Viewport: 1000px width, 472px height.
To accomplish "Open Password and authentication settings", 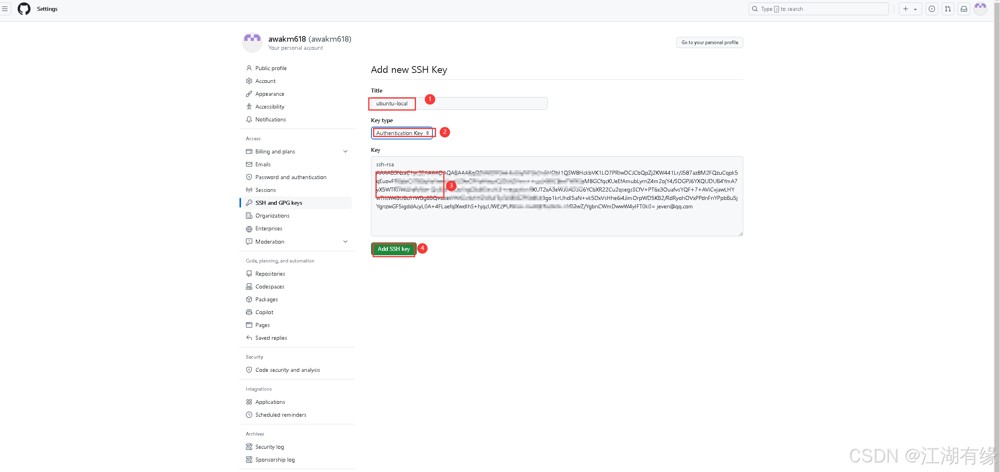I will pos(291,177).
